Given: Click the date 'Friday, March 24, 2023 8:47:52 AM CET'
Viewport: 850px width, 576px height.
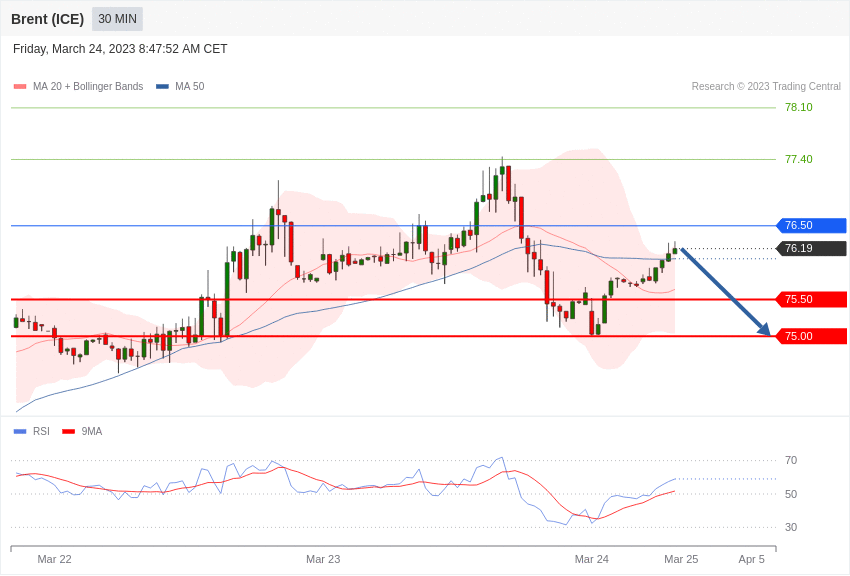Looking at the screenshot, I should click(120, 49).
